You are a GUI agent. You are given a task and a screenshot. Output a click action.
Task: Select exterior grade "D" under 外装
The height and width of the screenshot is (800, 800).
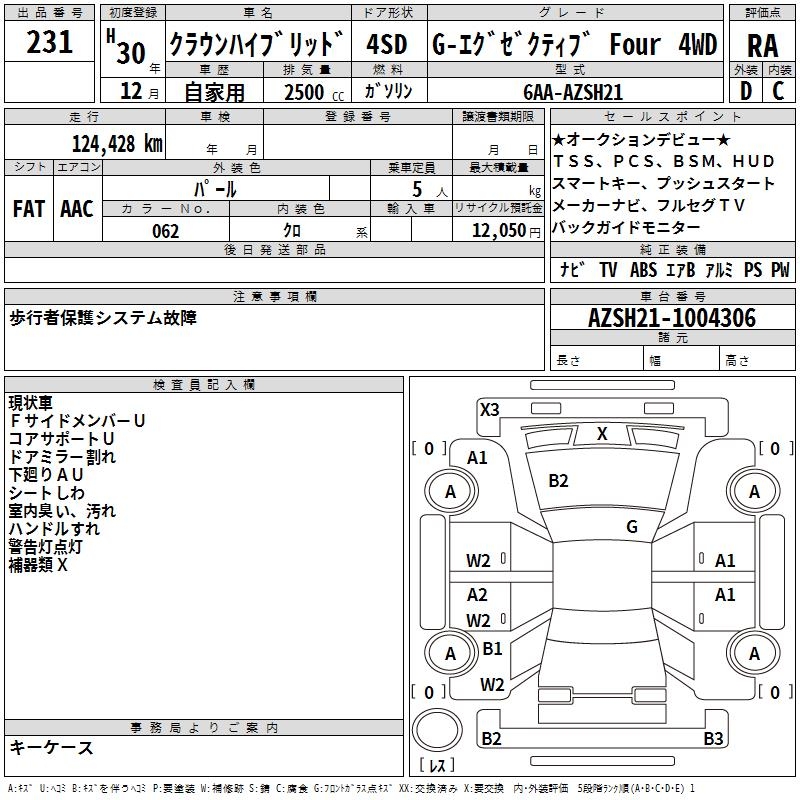[746, 91]
